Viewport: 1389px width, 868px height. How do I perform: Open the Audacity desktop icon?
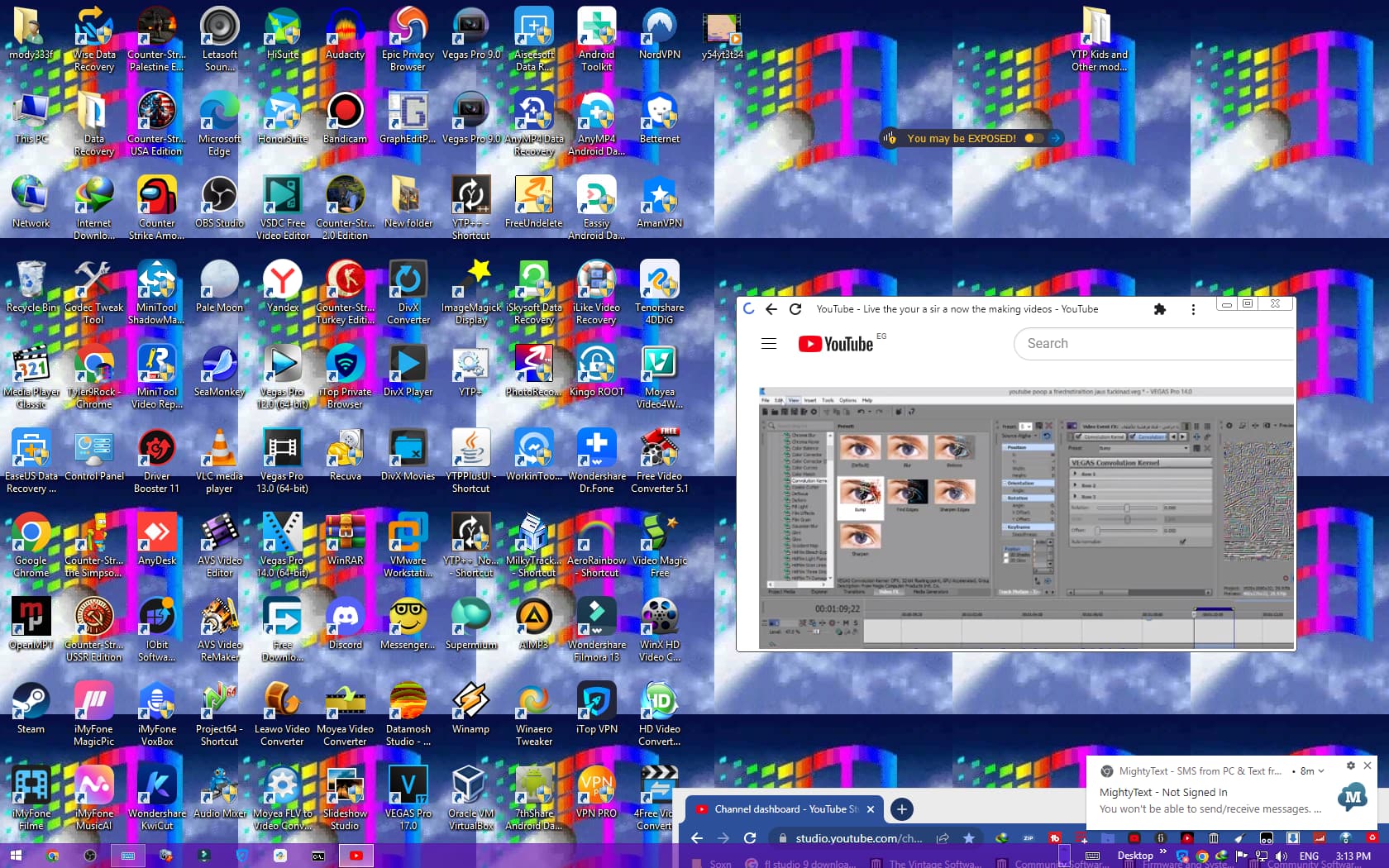tap(345, 34)
